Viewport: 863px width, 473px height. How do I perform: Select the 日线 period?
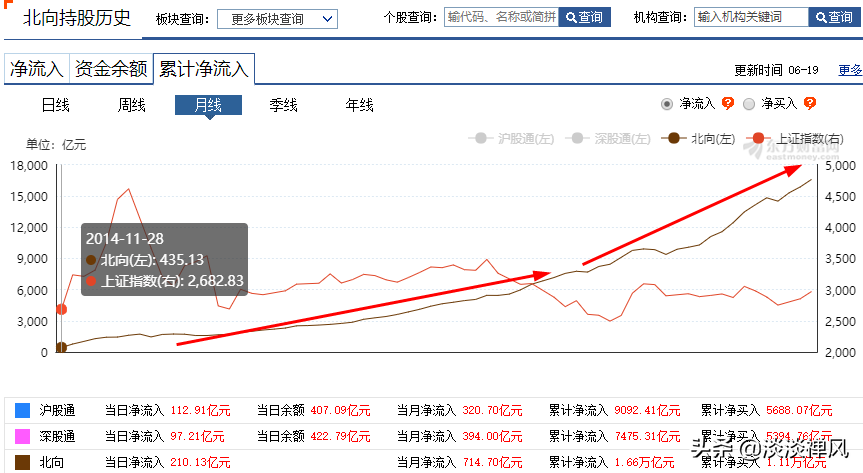(55, 105)
